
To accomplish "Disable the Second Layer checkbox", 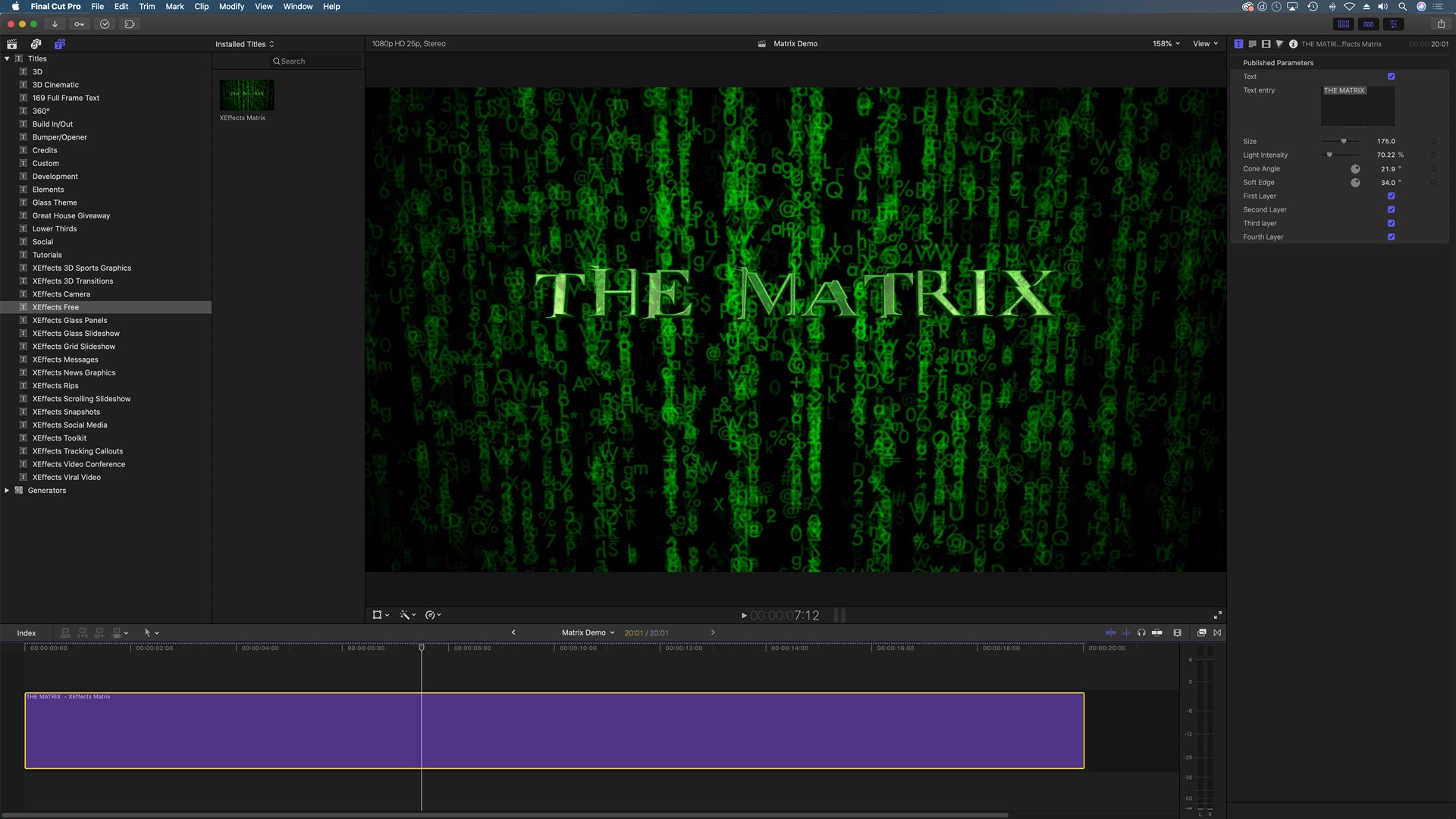I will 1392,209.
